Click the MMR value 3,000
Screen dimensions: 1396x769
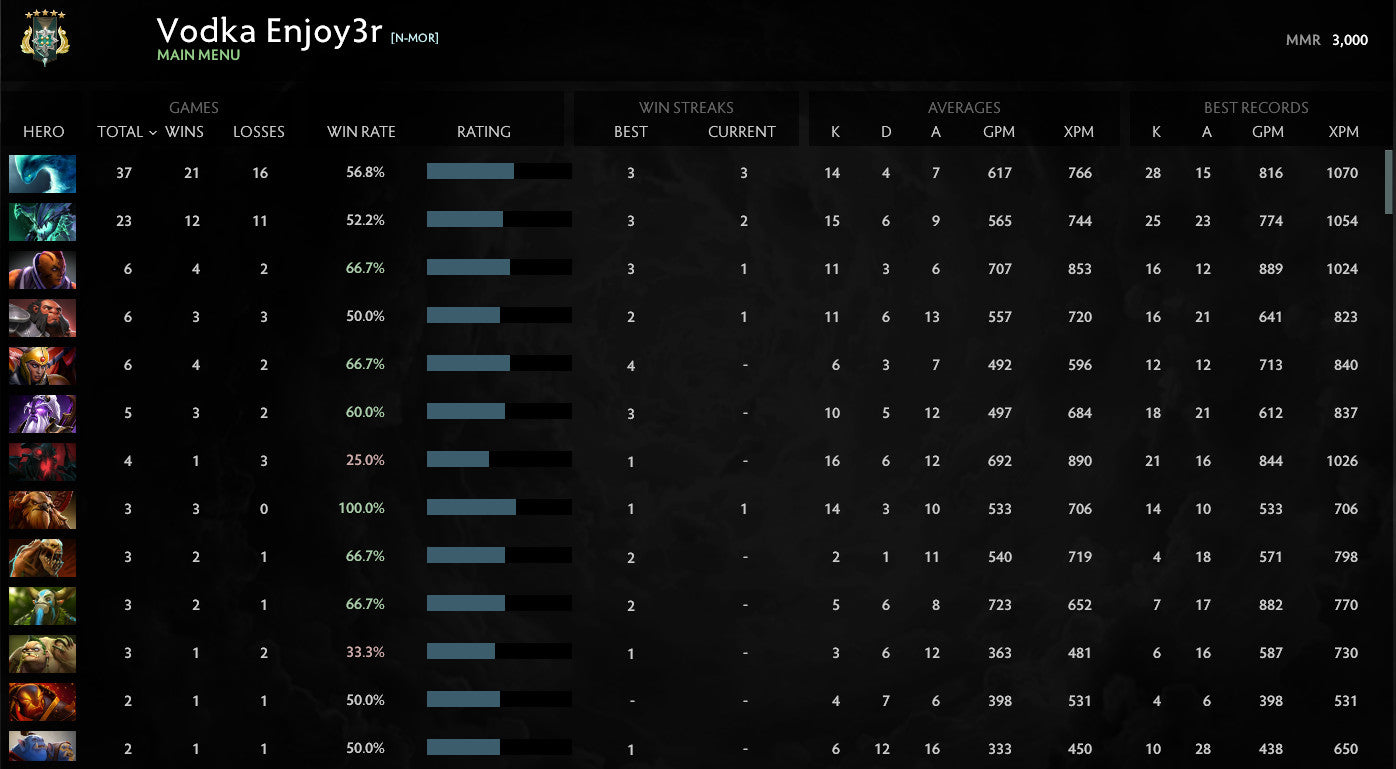[1352, 41]
